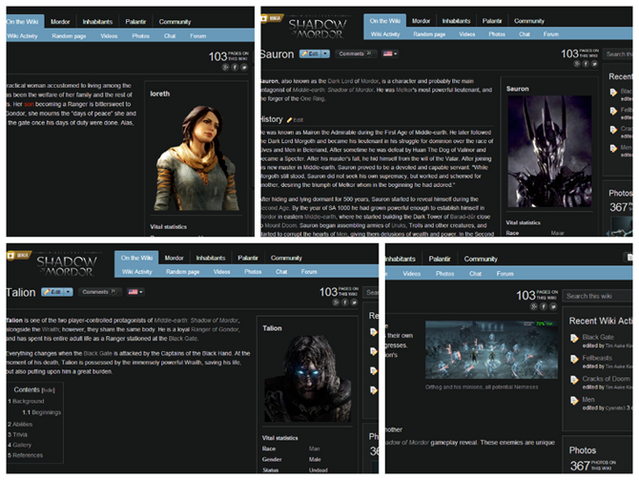Expand the language arrow beside the Sauron page flag
639x480 pixels.
pos(395,54)
